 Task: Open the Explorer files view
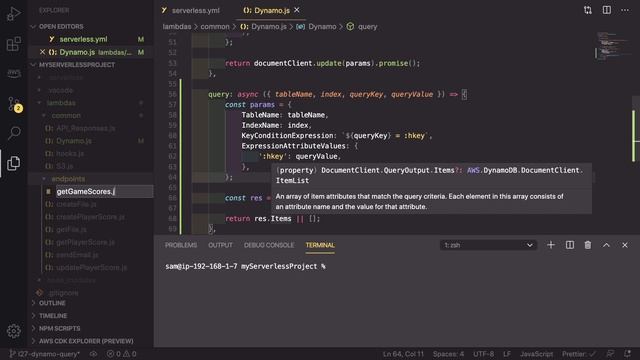click(x=13, y=163)
